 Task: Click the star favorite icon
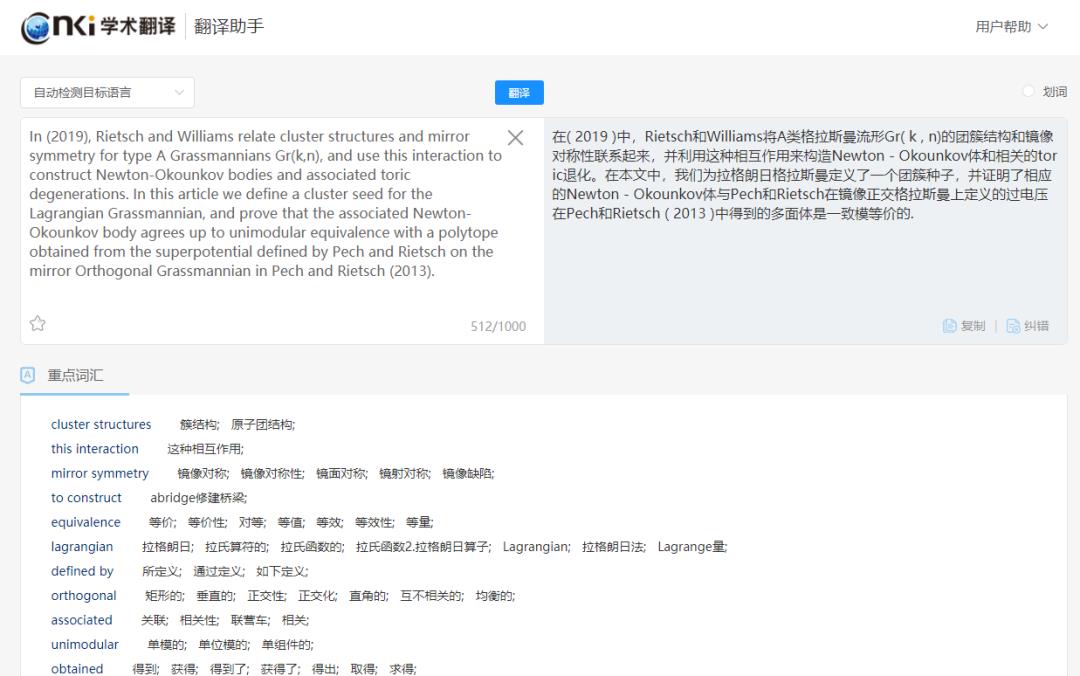tap(38, 323)
